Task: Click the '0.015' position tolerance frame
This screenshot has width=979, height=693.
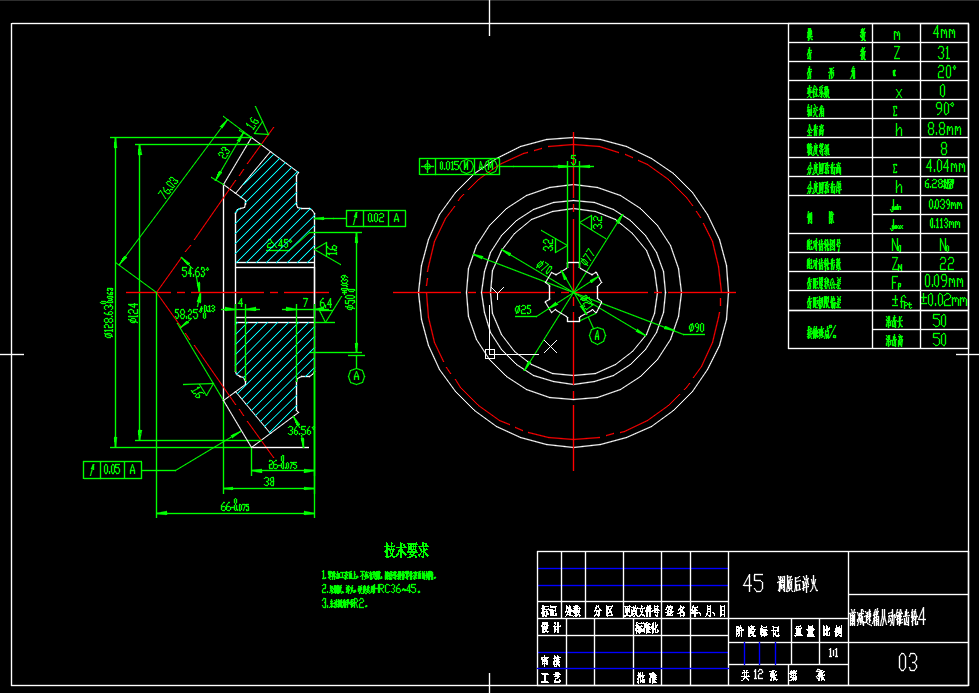Action: click(459, 166)
